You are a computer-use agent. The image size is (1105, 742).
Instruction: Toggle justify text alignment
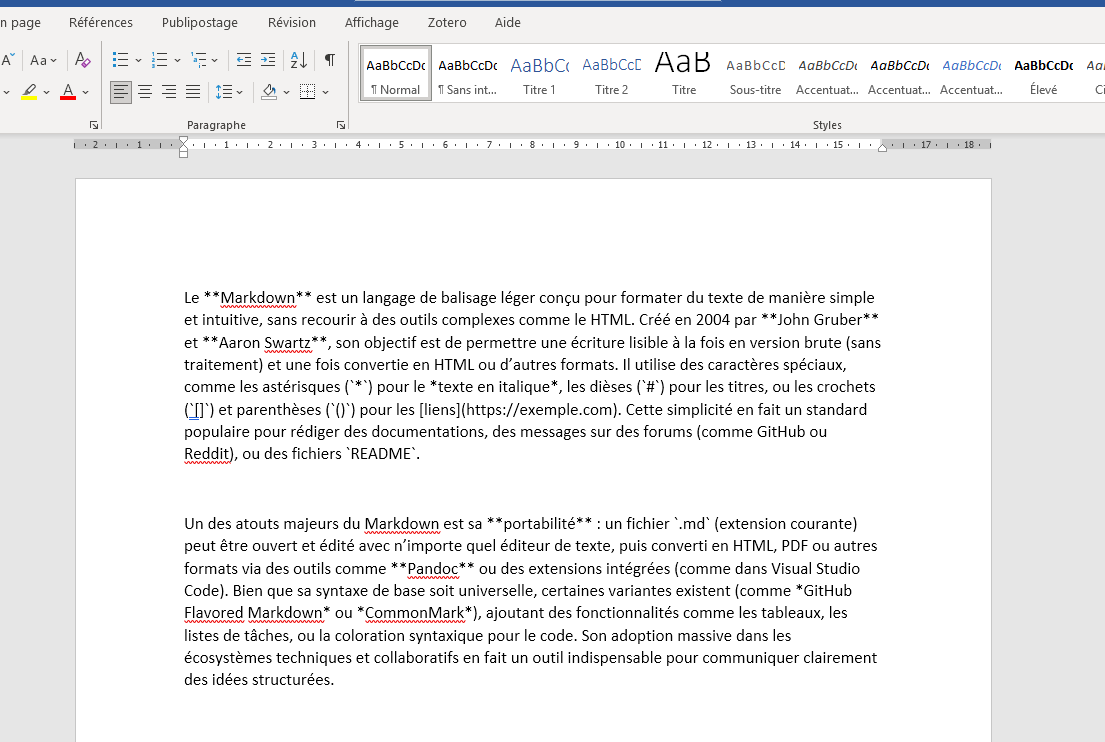[x=193, y=92]
